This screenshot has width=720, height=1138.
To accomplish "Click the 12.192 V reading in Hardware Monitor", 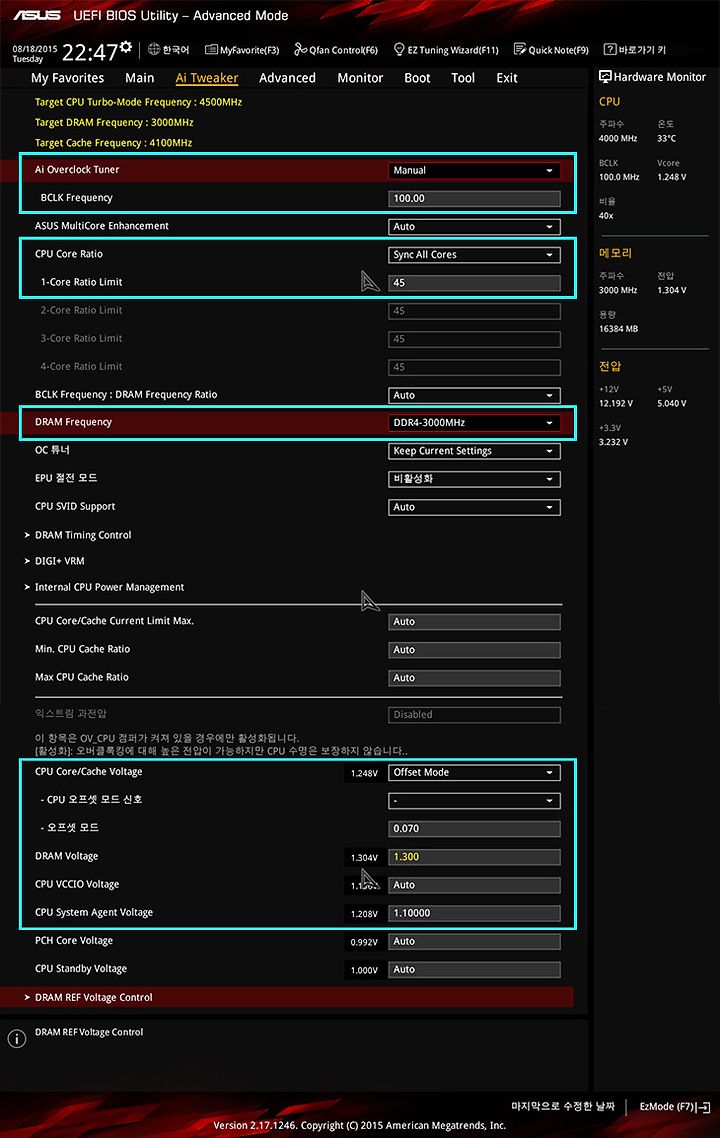I will click(615, 404).
